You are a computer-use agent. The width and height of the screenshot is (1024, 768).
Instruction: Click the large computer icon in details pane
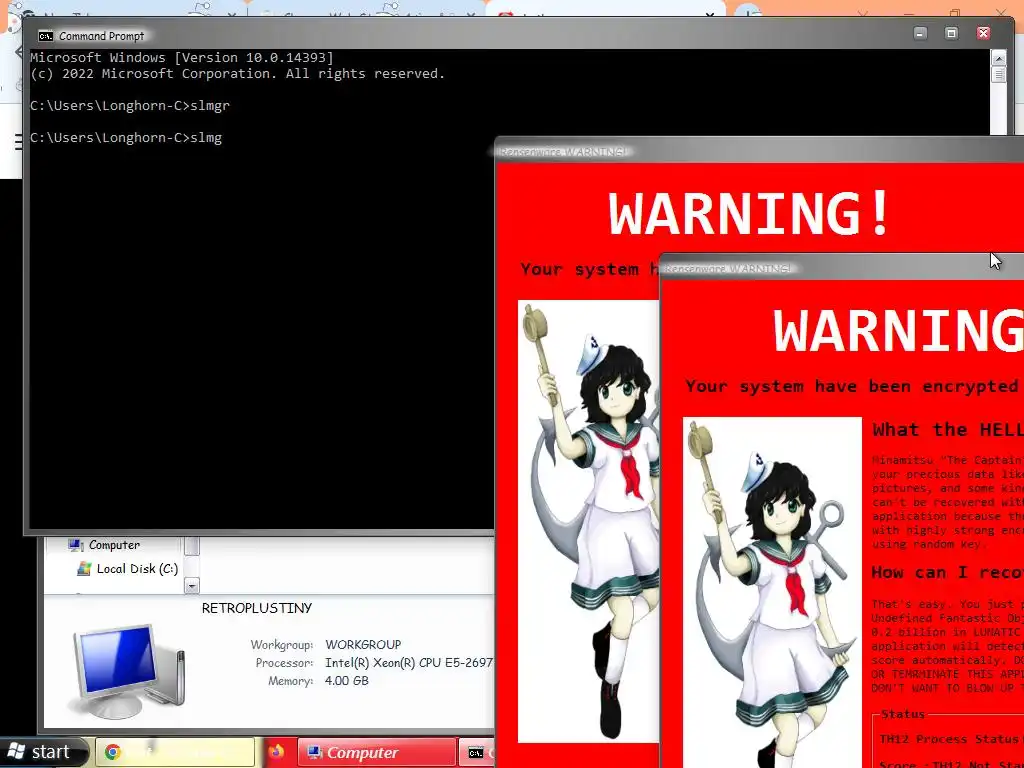click(x=129, y=670)
